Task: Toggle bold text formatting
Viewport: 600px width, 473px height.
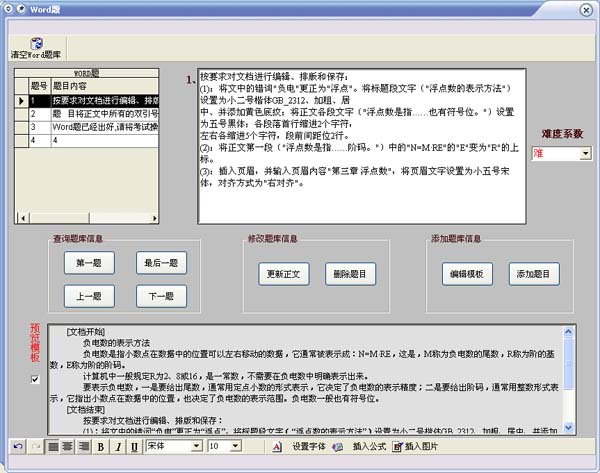Action: tap(102, 446)
